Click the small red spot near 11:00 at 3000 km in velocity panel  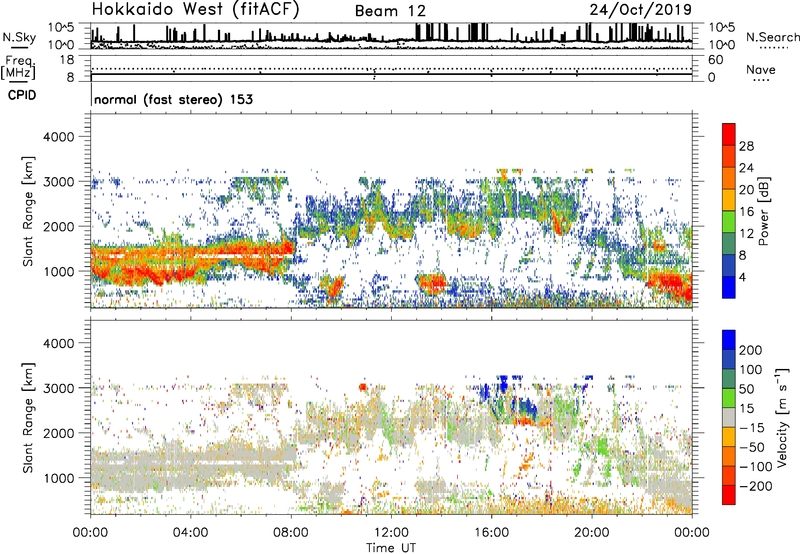[x=363, y=387]
